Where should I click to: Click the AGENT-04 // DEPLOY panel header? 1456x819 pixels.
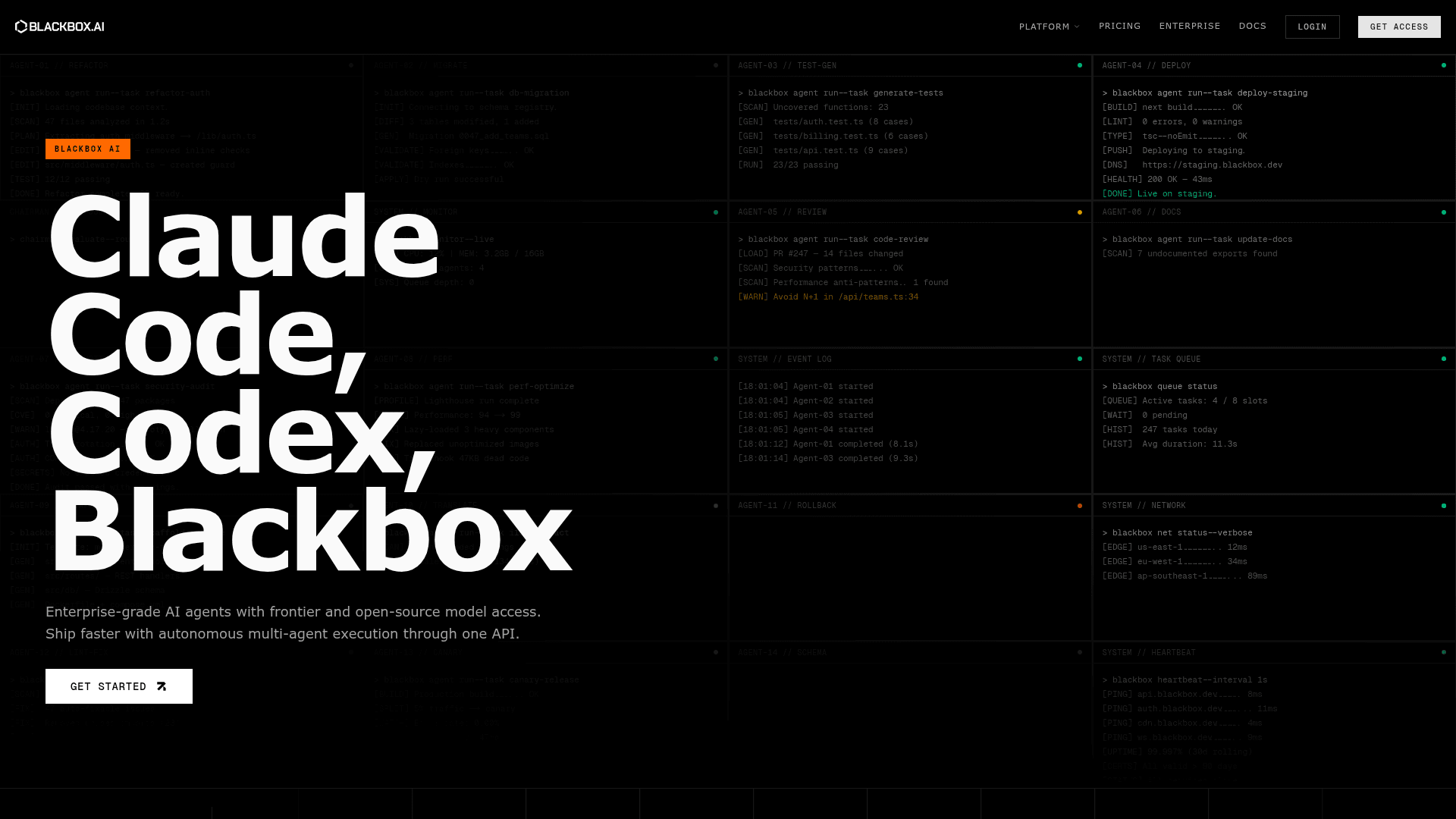1274,65
